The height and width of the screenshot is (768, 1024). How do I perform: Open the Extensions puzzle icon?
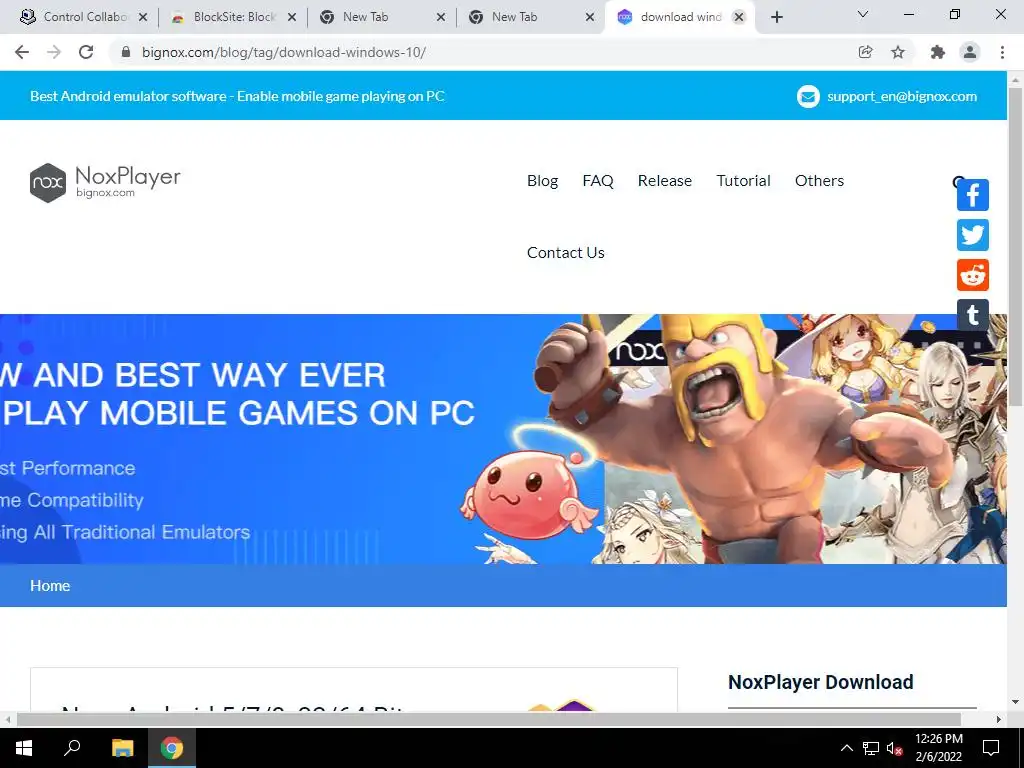pos(938,52)
